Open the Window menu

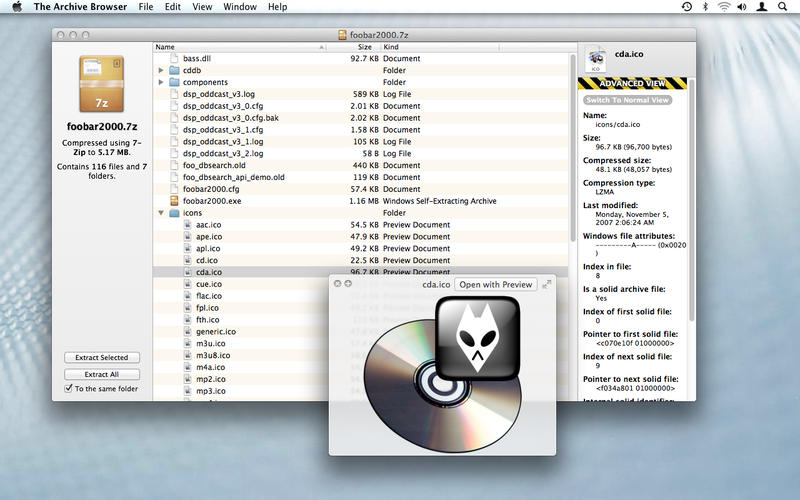click(x=240, y=7)
